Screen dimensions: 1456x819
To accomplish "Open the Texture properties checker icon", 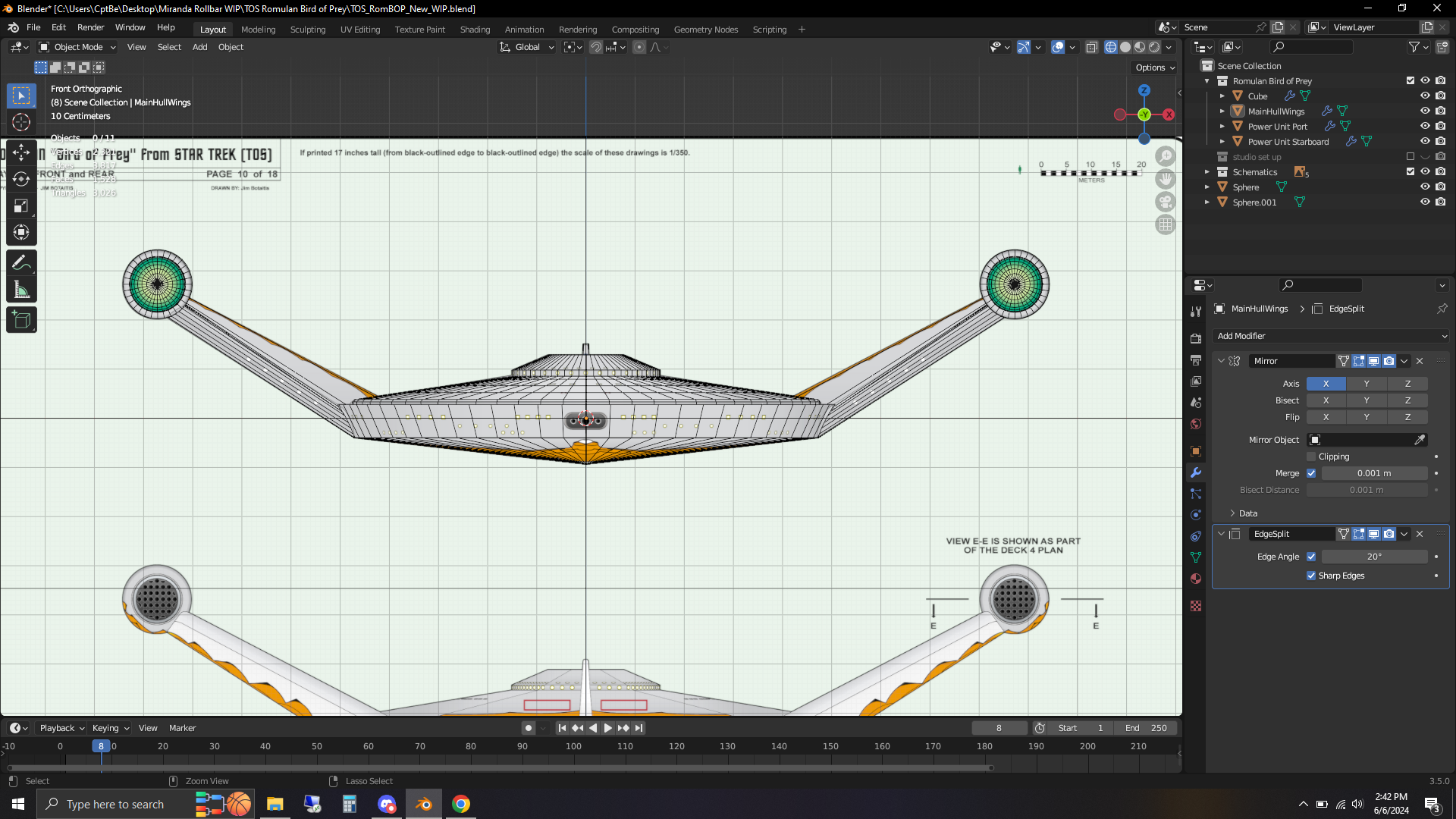I will point(1196,606).
